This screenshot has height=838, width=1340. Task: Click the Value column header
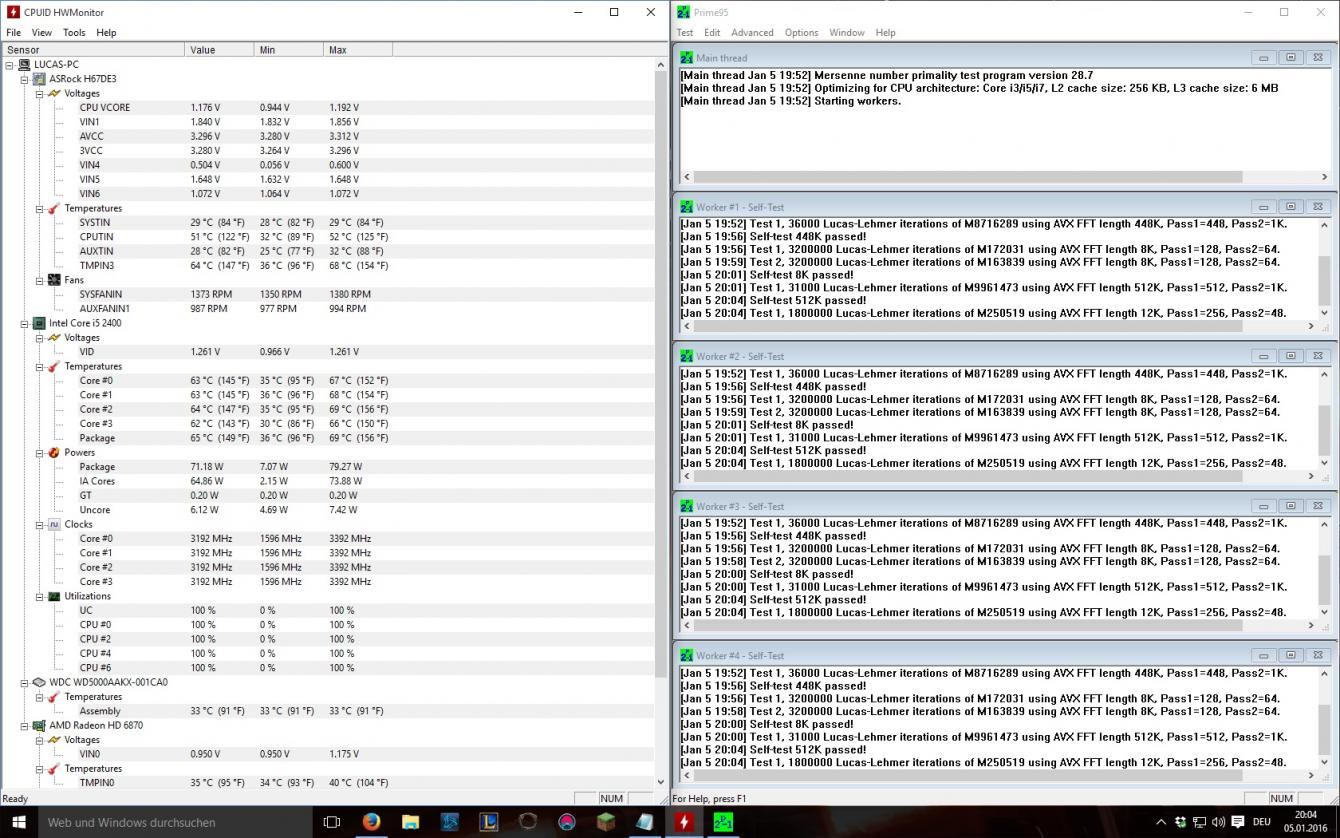(219, 49)
